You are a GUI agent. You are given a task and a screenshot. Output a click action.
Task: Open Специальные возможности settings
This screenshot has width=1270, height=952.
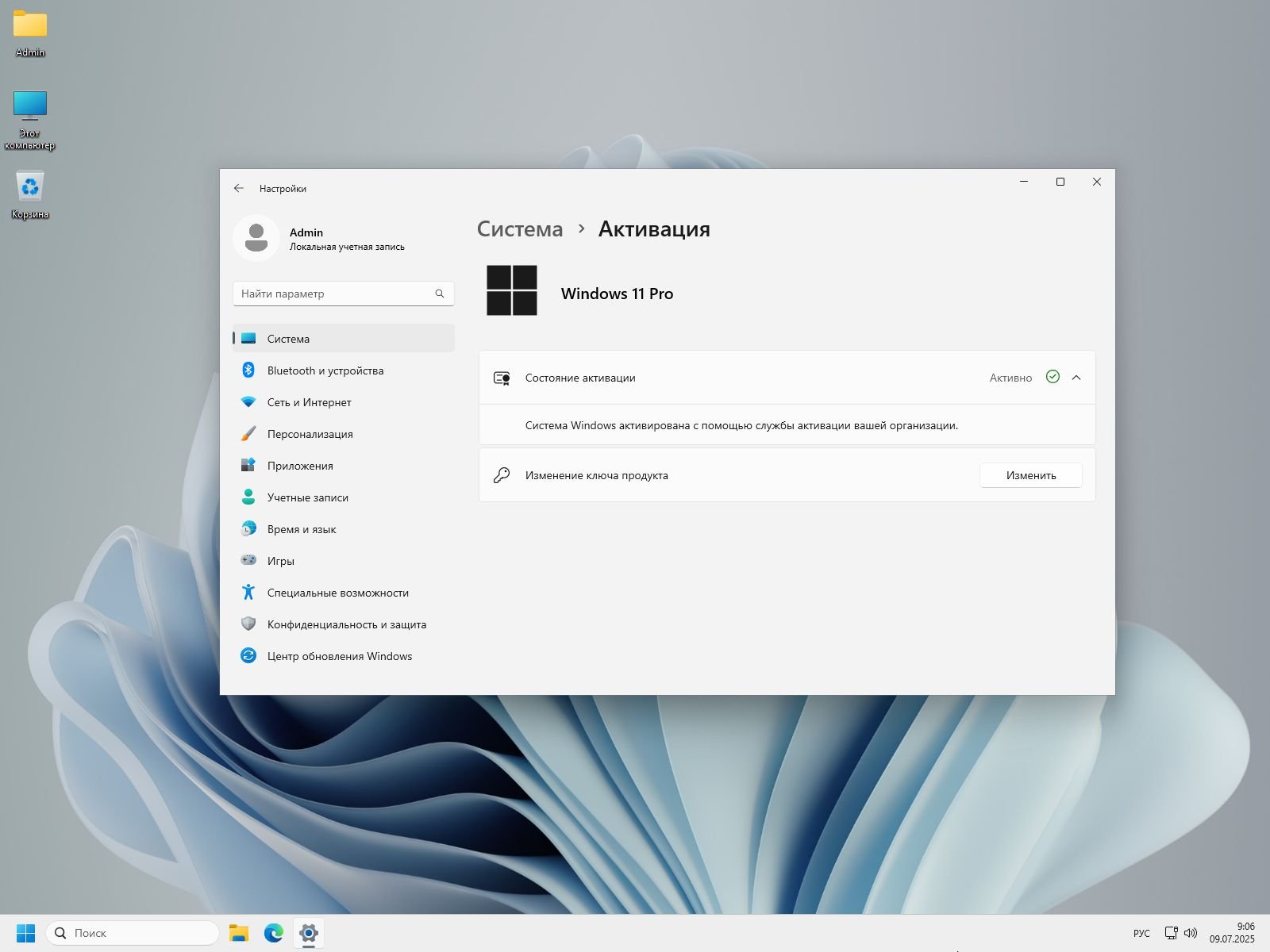[x=344, y=592]
